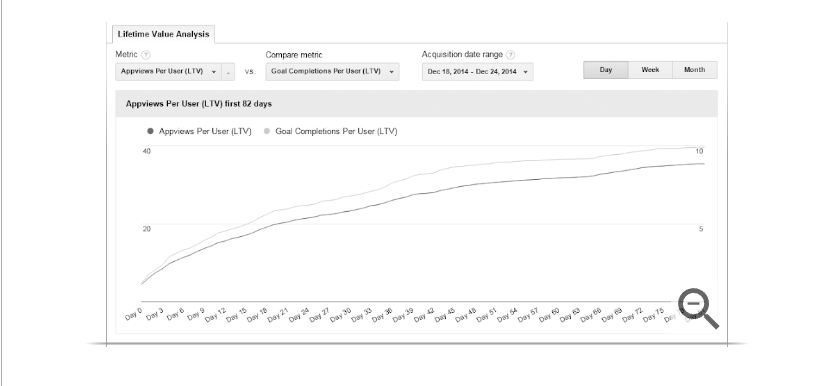Switch granularity to Week

pos(651,70)
